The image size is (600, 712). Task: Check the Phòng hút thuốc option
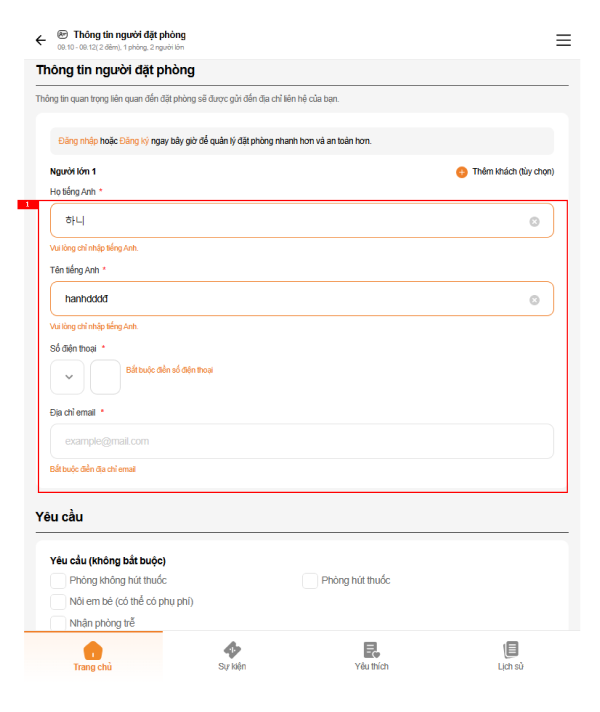coord(310,581)
